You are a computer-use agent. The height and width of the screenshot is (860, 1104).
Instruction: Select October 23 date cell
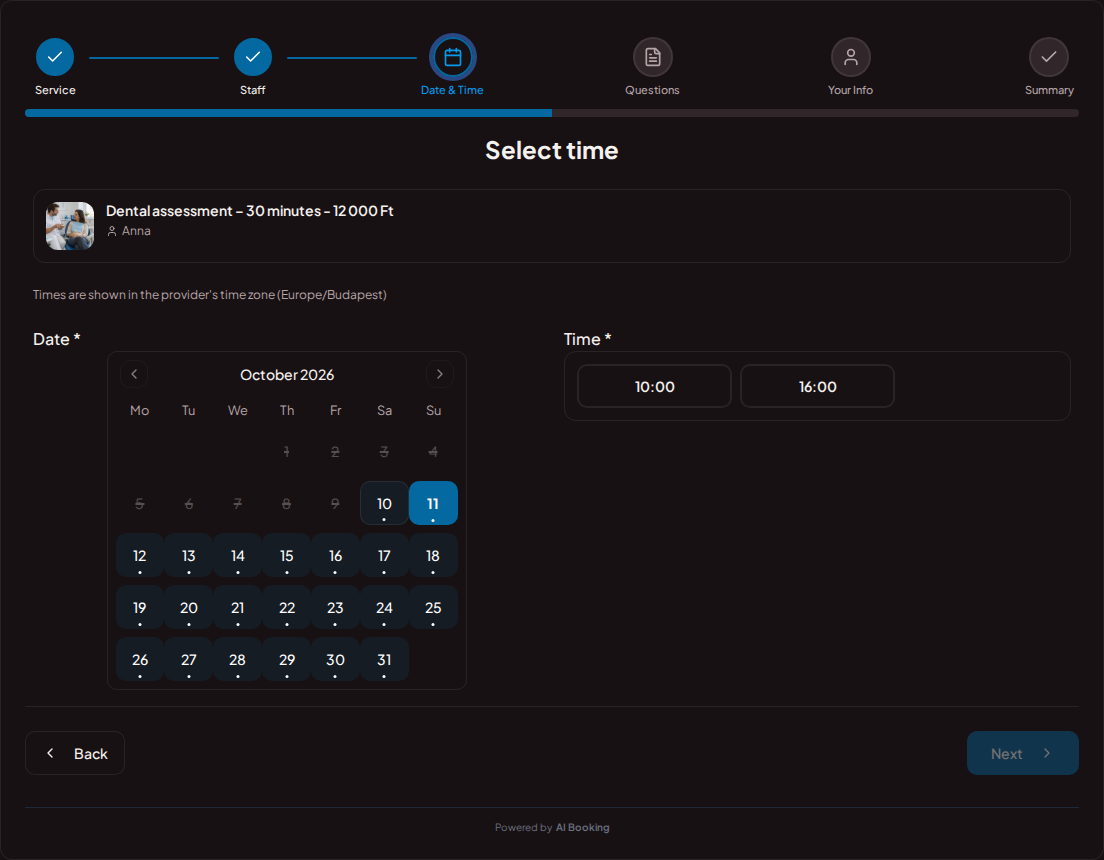pos(335,607)
